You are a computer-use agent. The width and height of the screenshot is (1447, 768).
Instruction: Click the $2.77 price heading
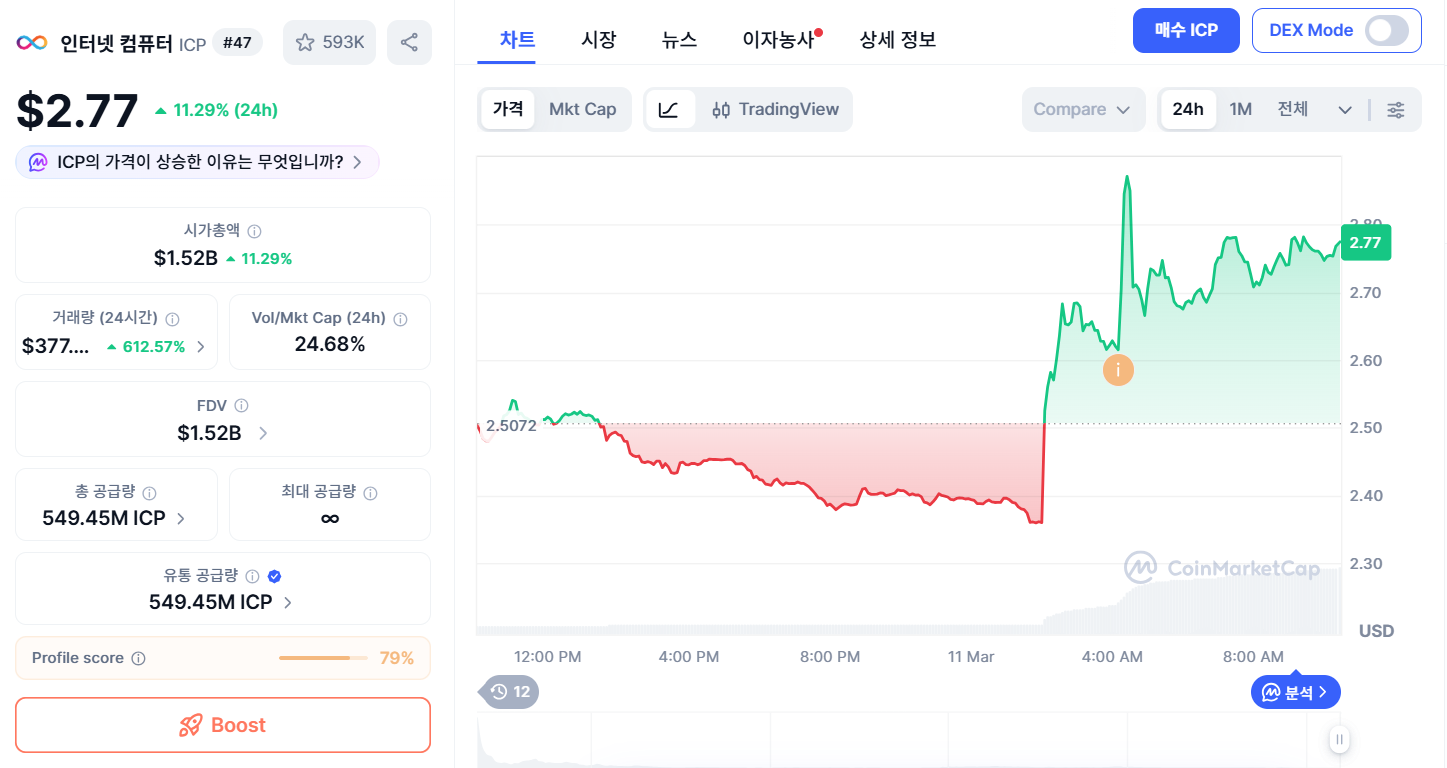pyautogui.click(x=77, y=110)
